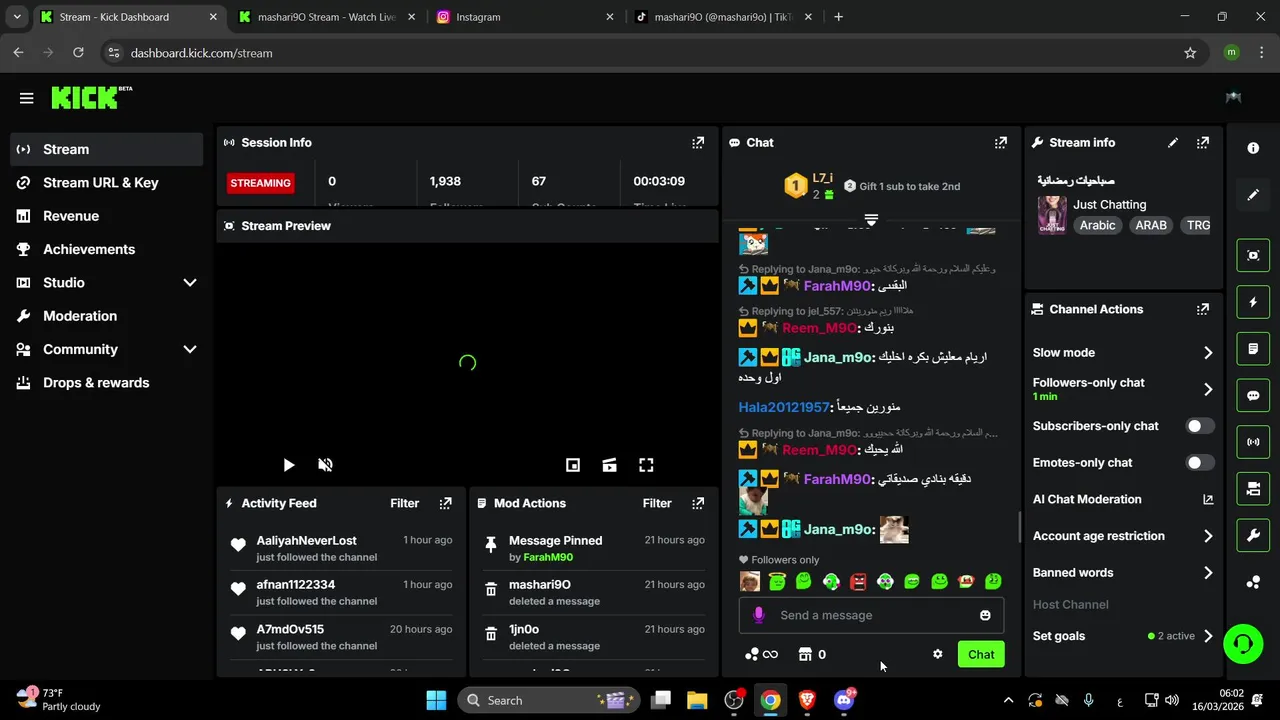Open the hamburger navigation menu
This screenshot has width=1280, height=720.
click(x=27, y=98)
